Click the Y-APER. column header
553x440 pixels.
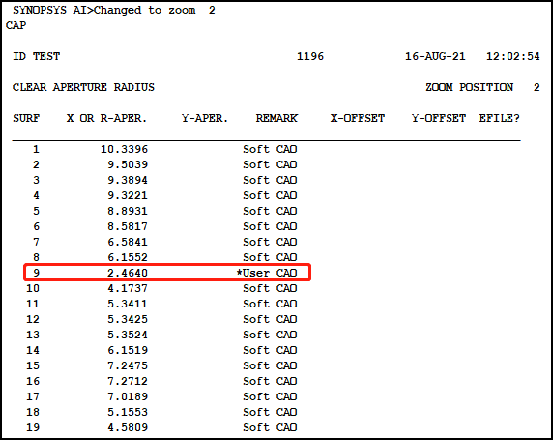205,118
